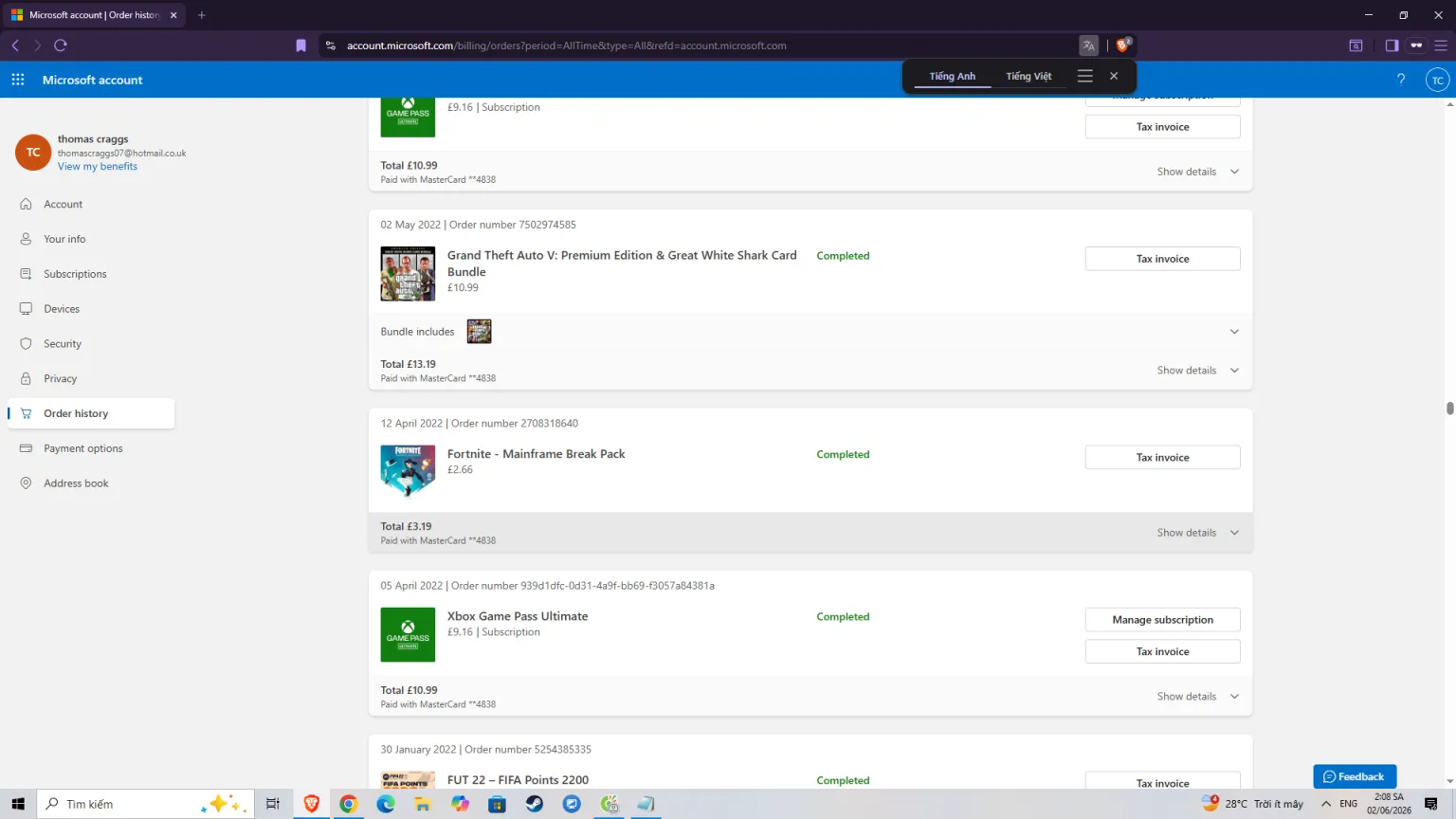Open the TC account avatar menu
This screenshot has height=819, width=1456.
pos(1437,80)
